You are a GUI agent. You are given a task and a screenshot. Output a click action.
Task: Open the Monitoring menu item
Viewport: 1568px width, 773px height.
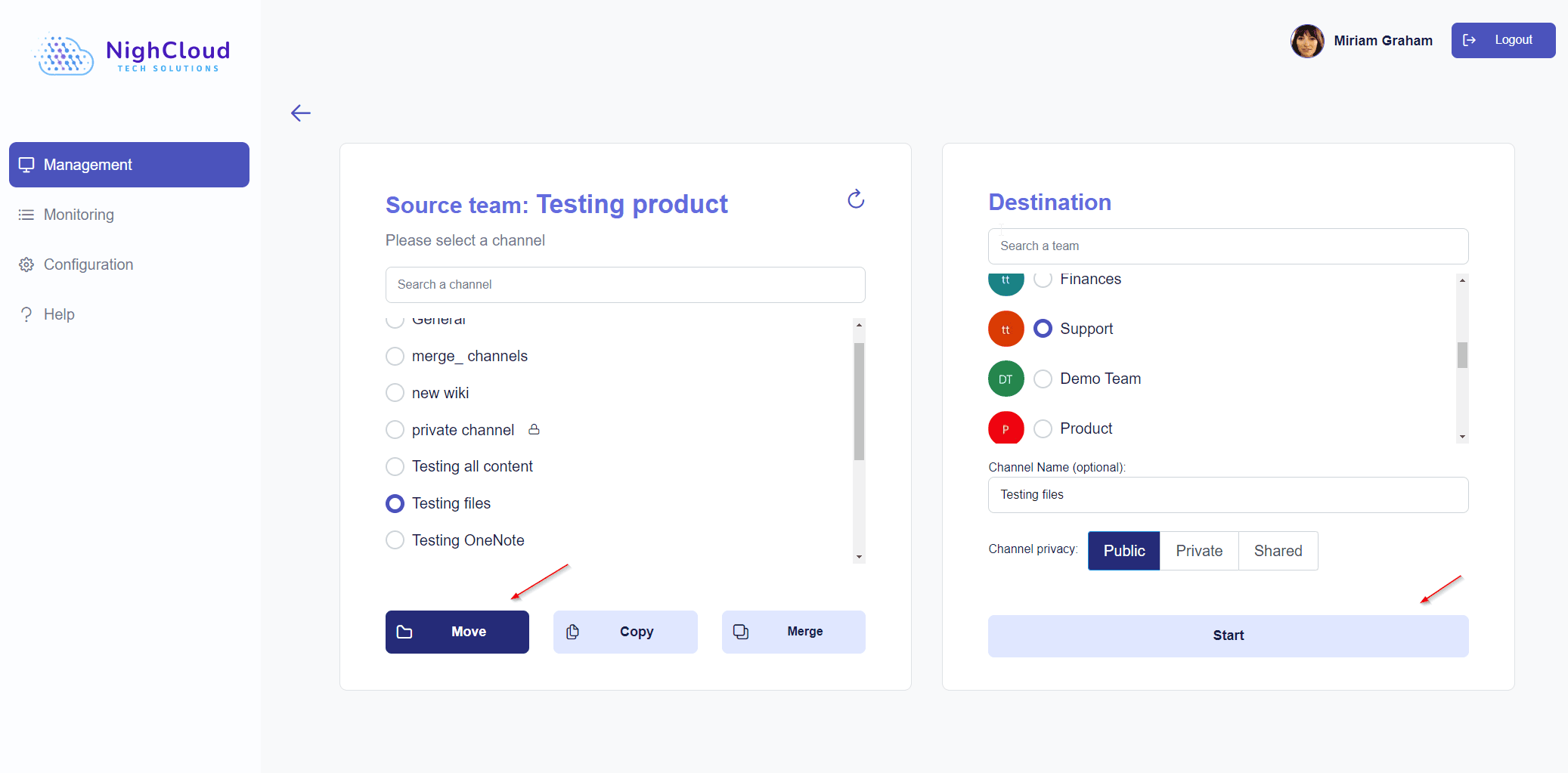pos(79,215)
